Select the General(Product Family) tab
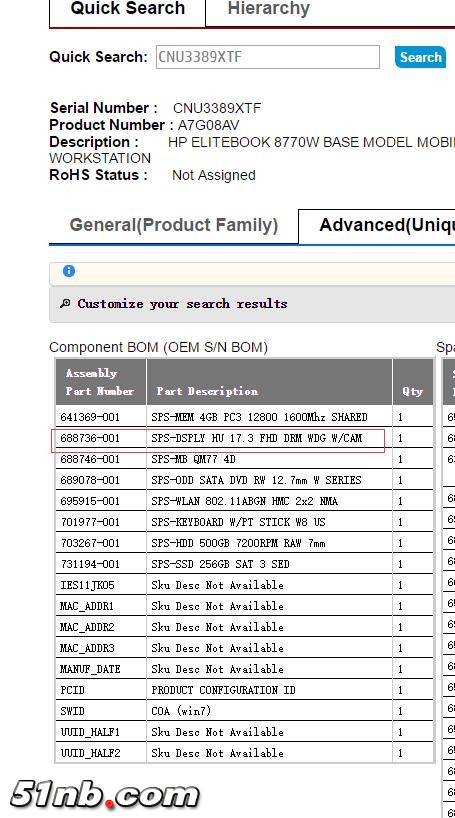The image size is (455, 818). [174, 225]
